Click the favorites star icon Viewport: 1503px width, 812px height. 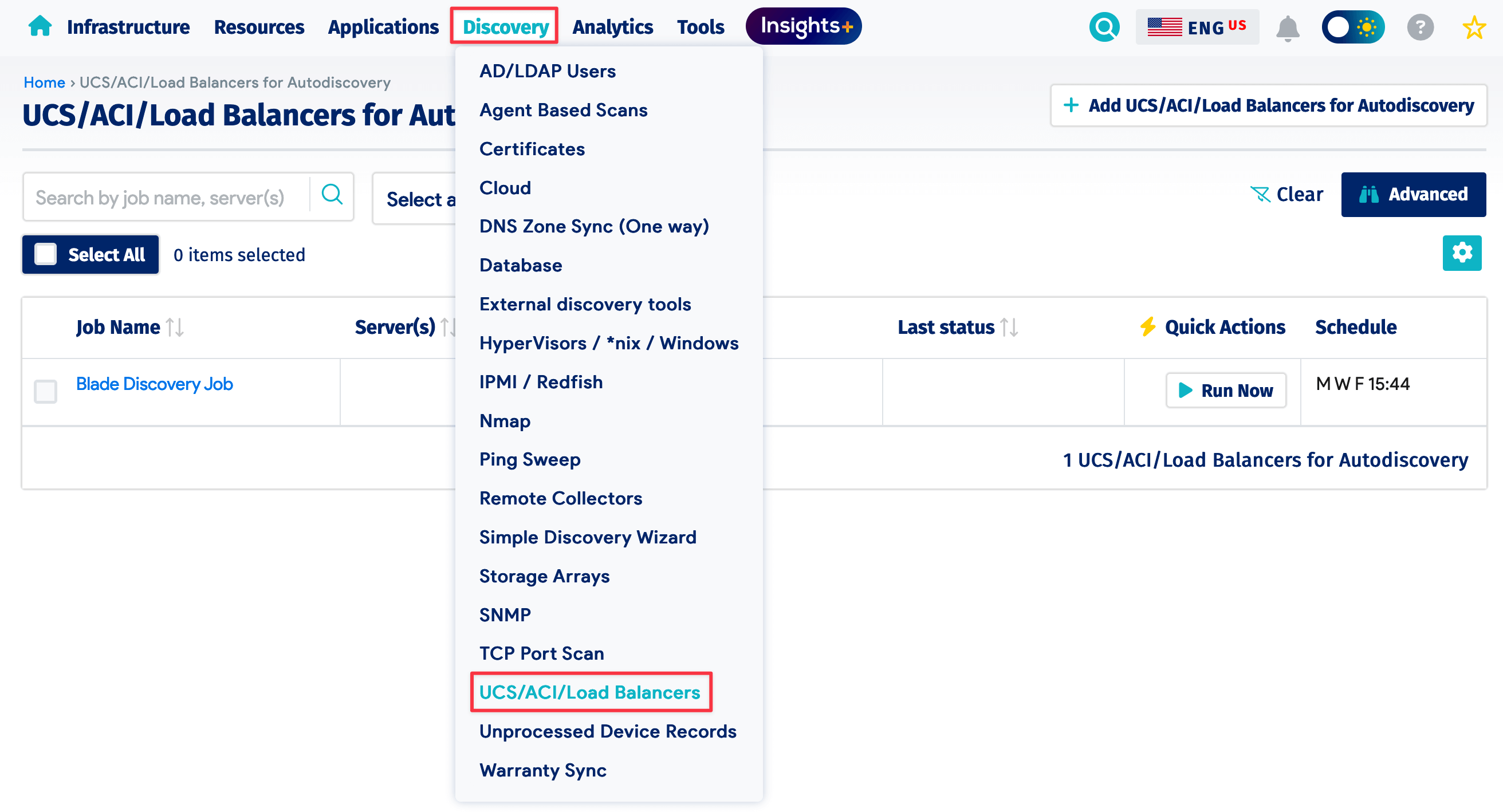pos(1474,27)
